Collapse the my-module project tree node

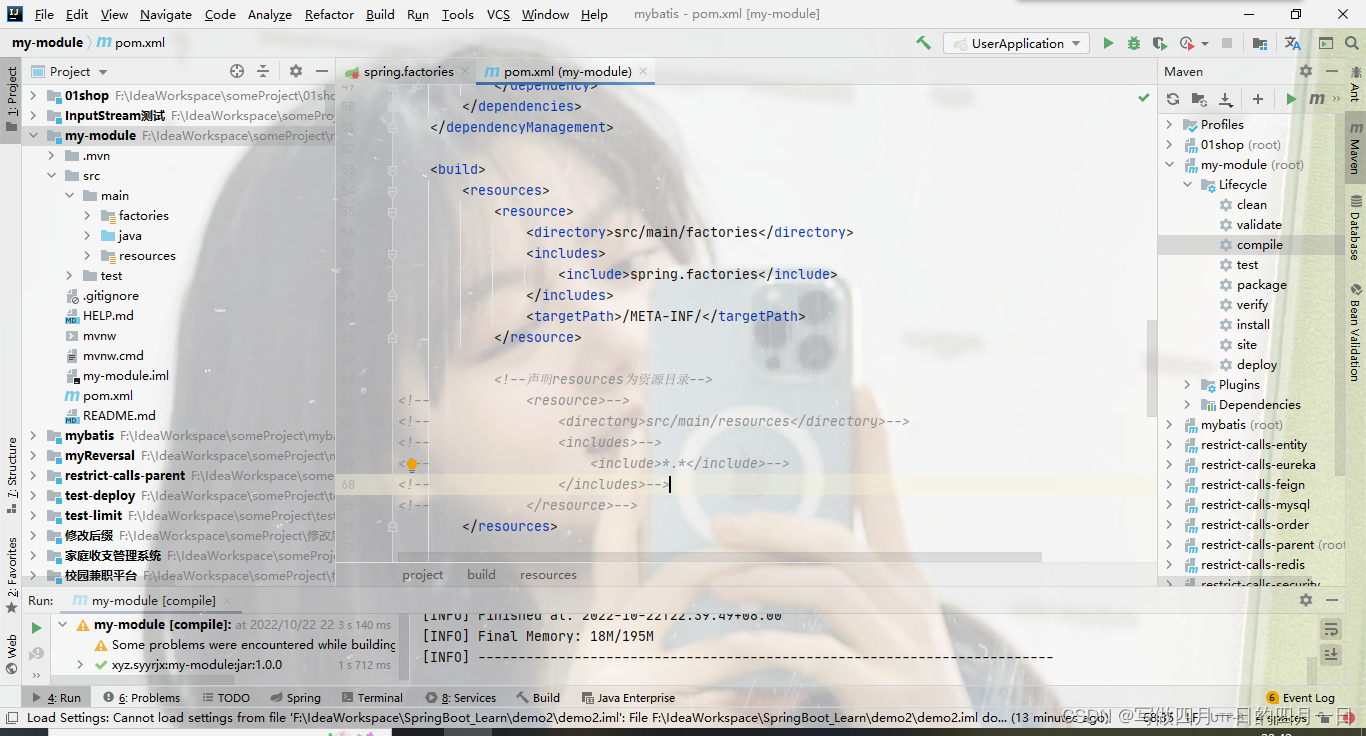pyautogui.click(x=33, y=135)
